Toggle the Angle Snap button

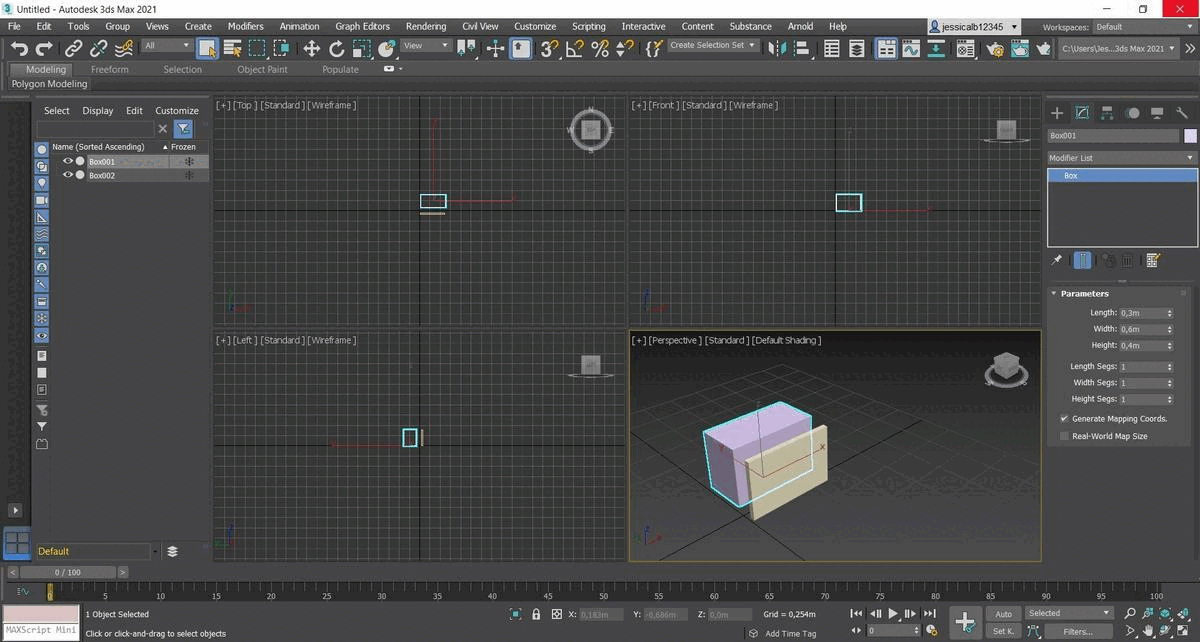pos(574,47)
